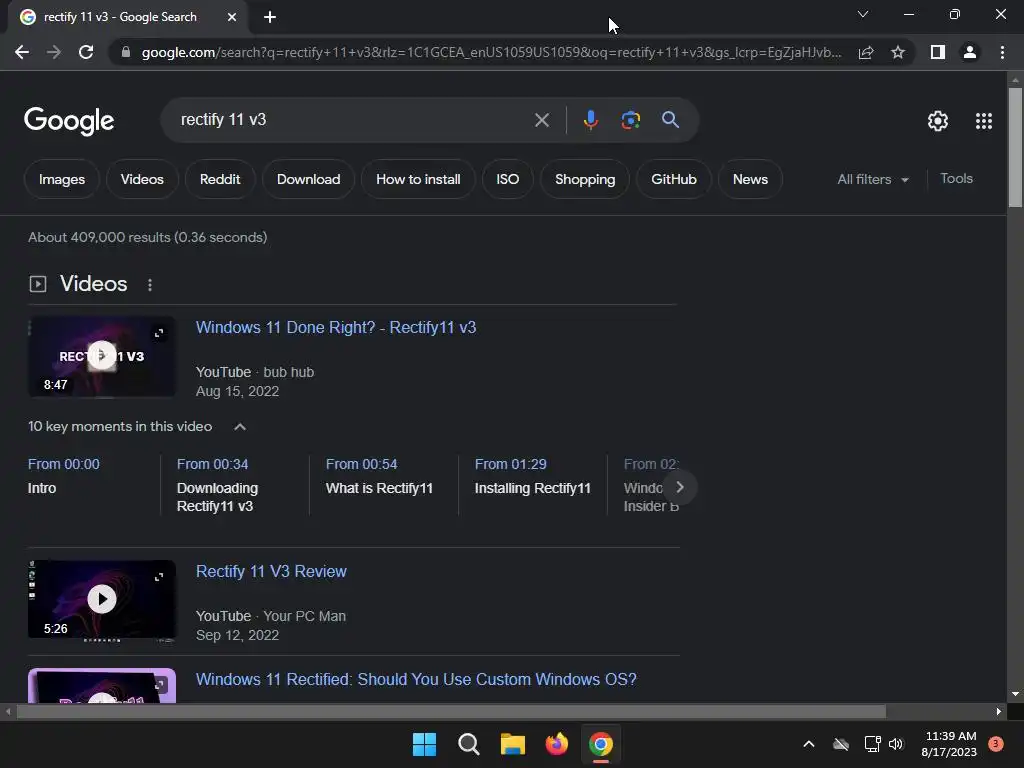Close the rectify 11 v3 tab
Image resolution: width=1024 pixels, height=768 pixels.
click(232, 17)
